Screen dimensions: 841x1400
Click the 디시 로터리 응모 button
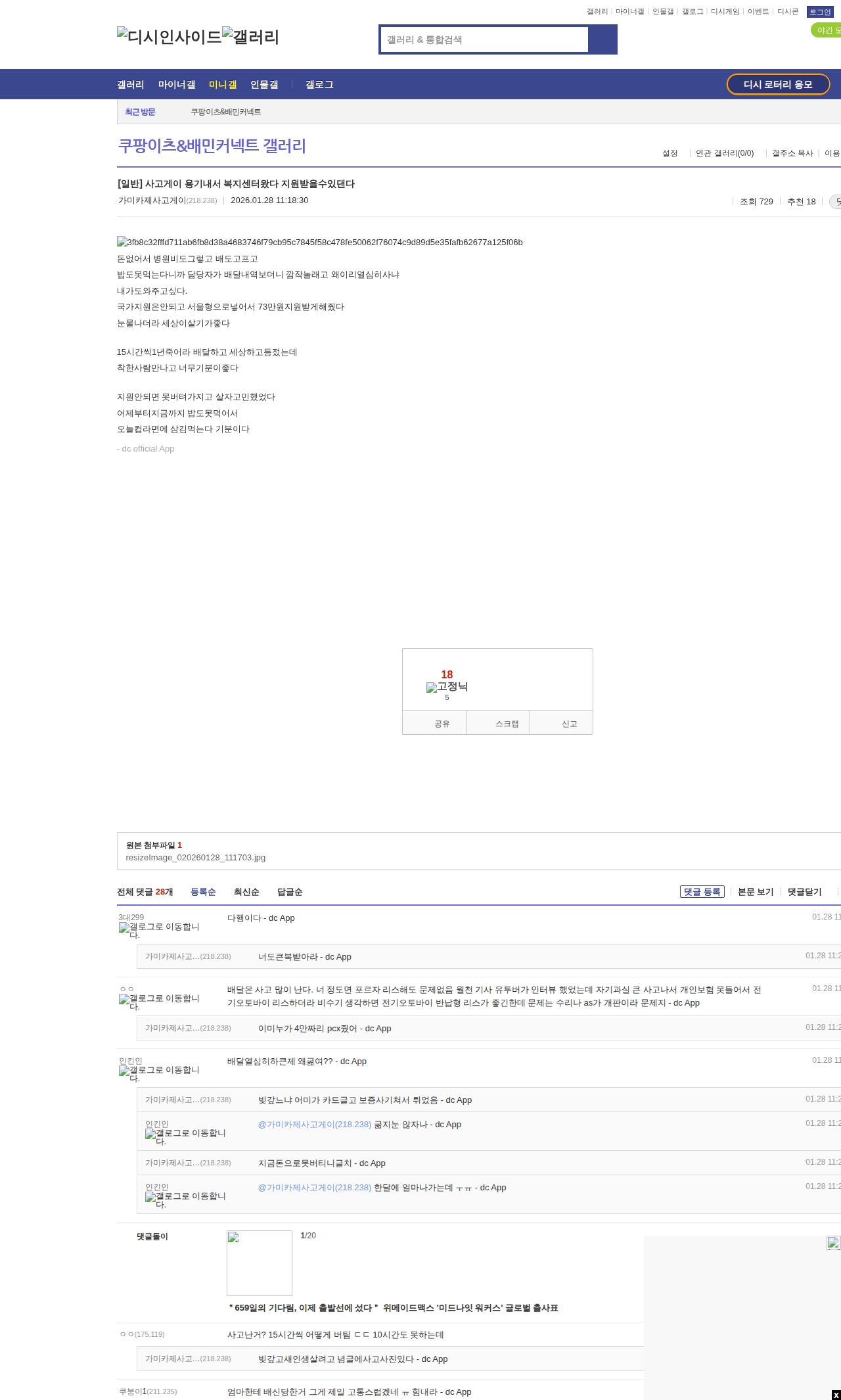pos(778,84)
